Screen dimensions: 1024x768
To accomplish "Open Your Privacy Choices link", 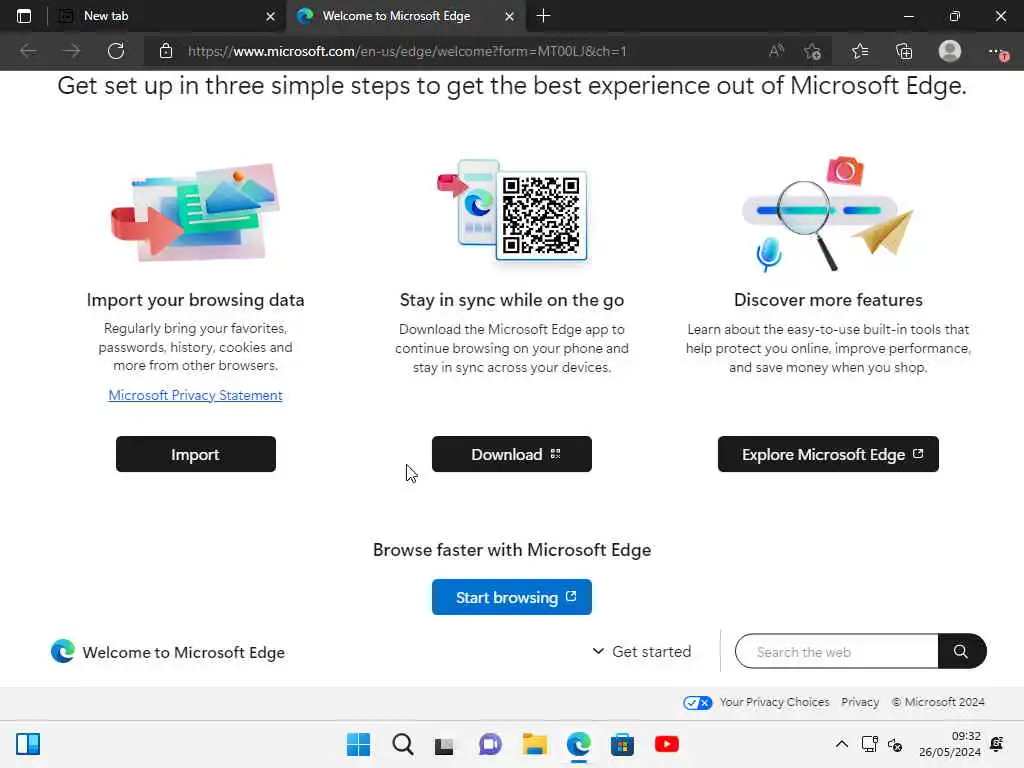I will 774,702.
